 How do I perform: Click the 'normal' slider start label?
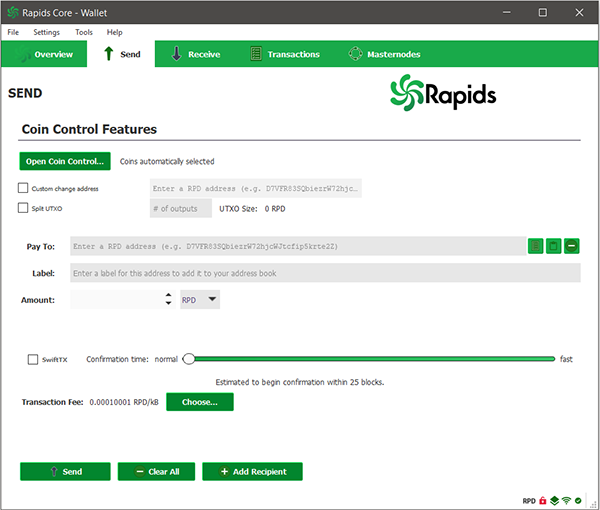pos(166,359)
